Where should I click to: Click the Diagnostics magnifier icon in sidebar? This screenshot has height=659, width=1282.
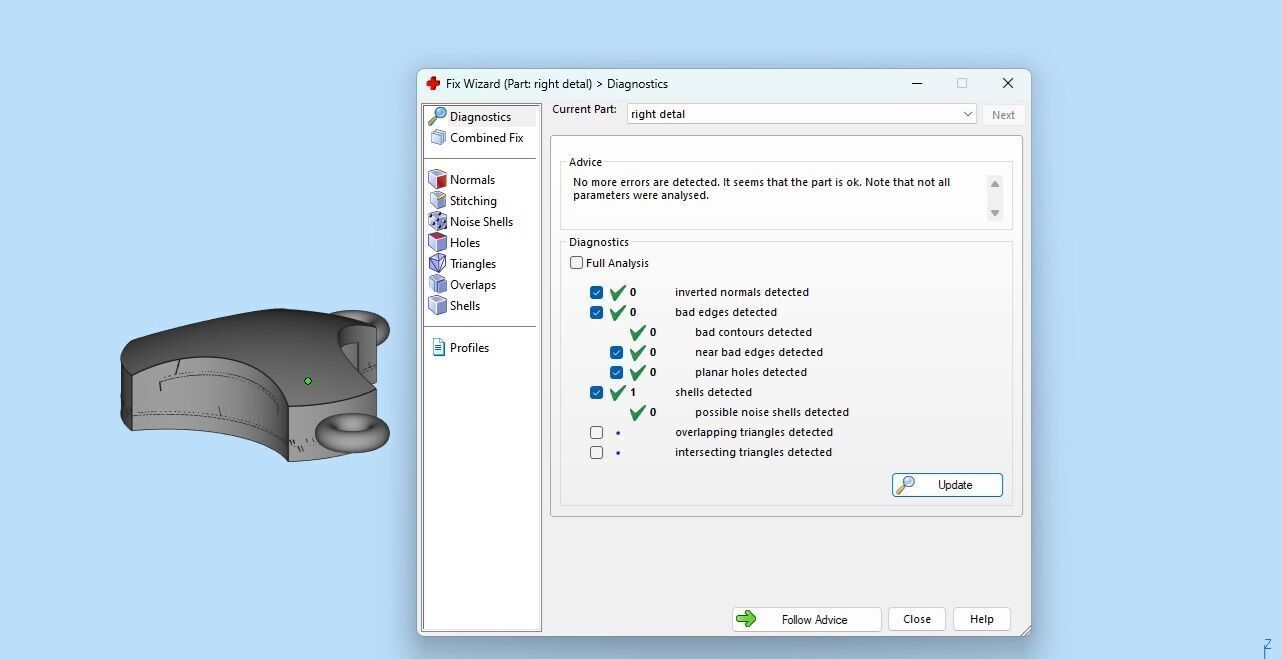coord(437,117)
